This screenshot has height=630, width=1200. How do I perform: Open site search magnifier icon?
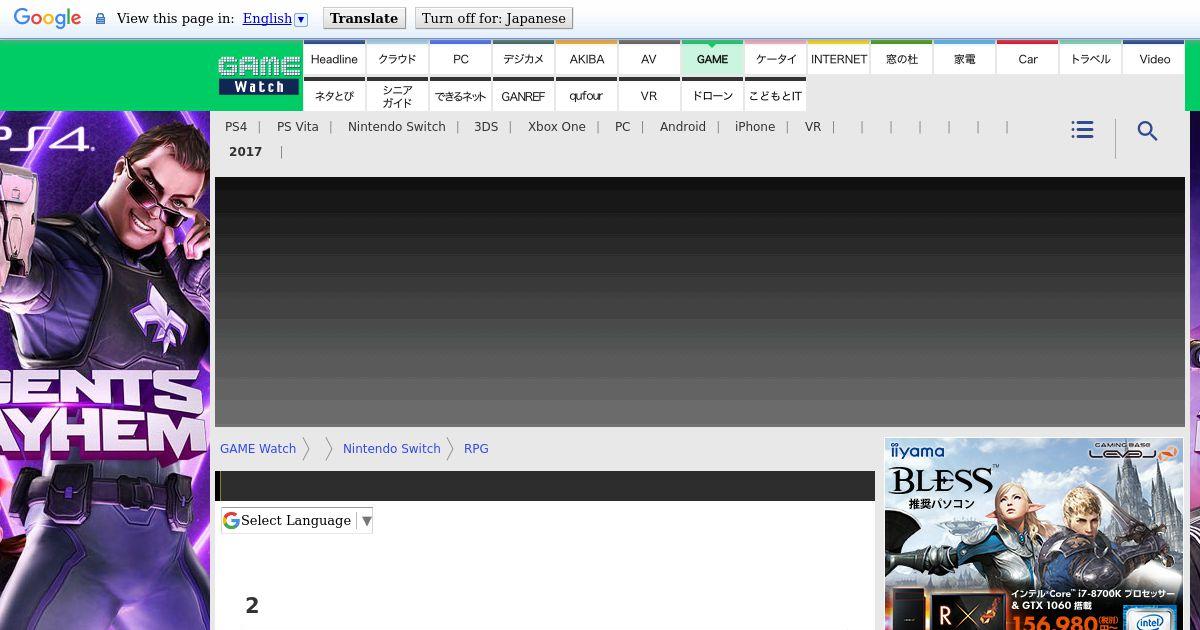(1147, 131)
